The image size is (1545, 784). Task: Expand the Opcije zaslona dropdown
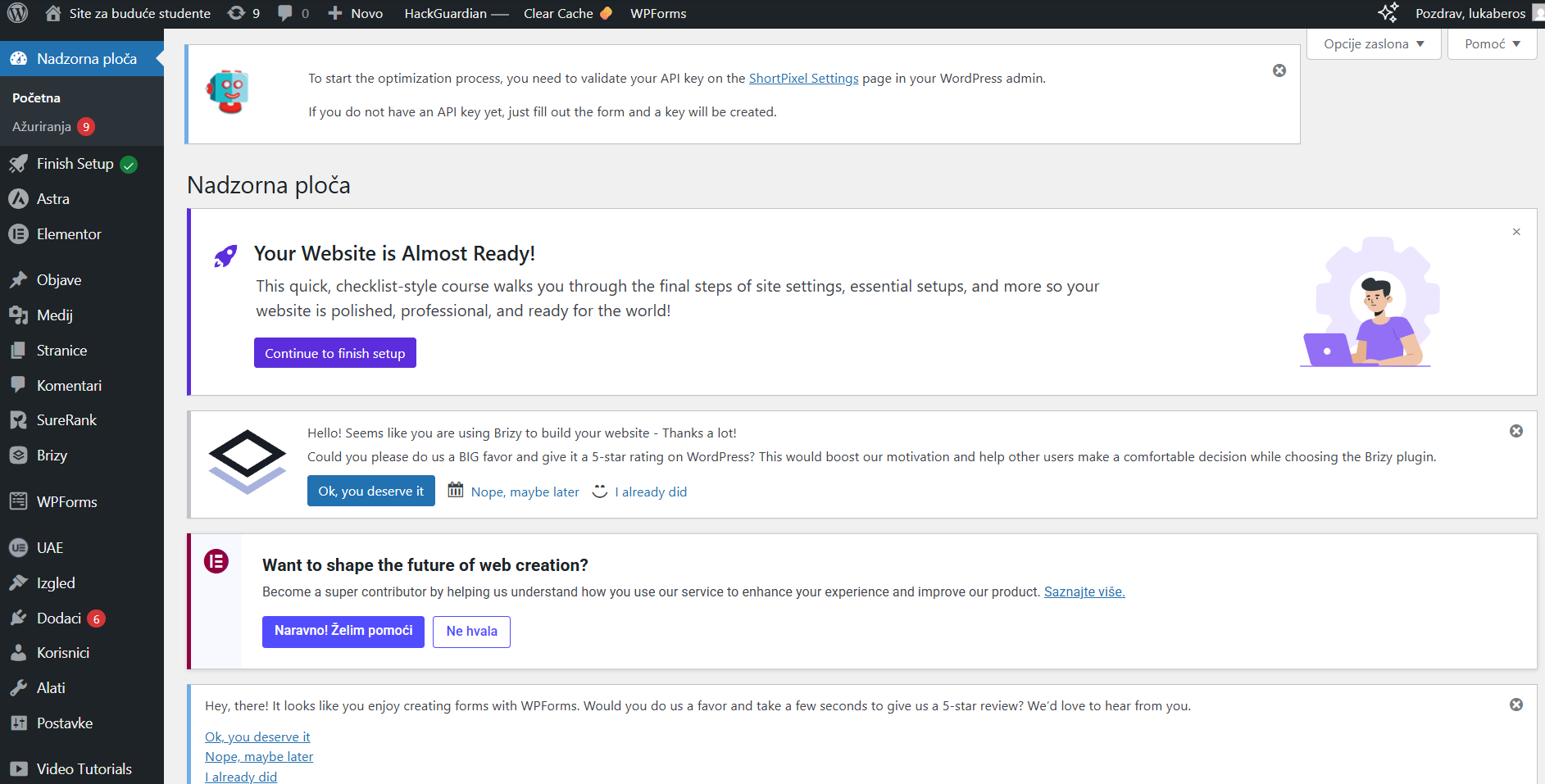(1374, 44)
